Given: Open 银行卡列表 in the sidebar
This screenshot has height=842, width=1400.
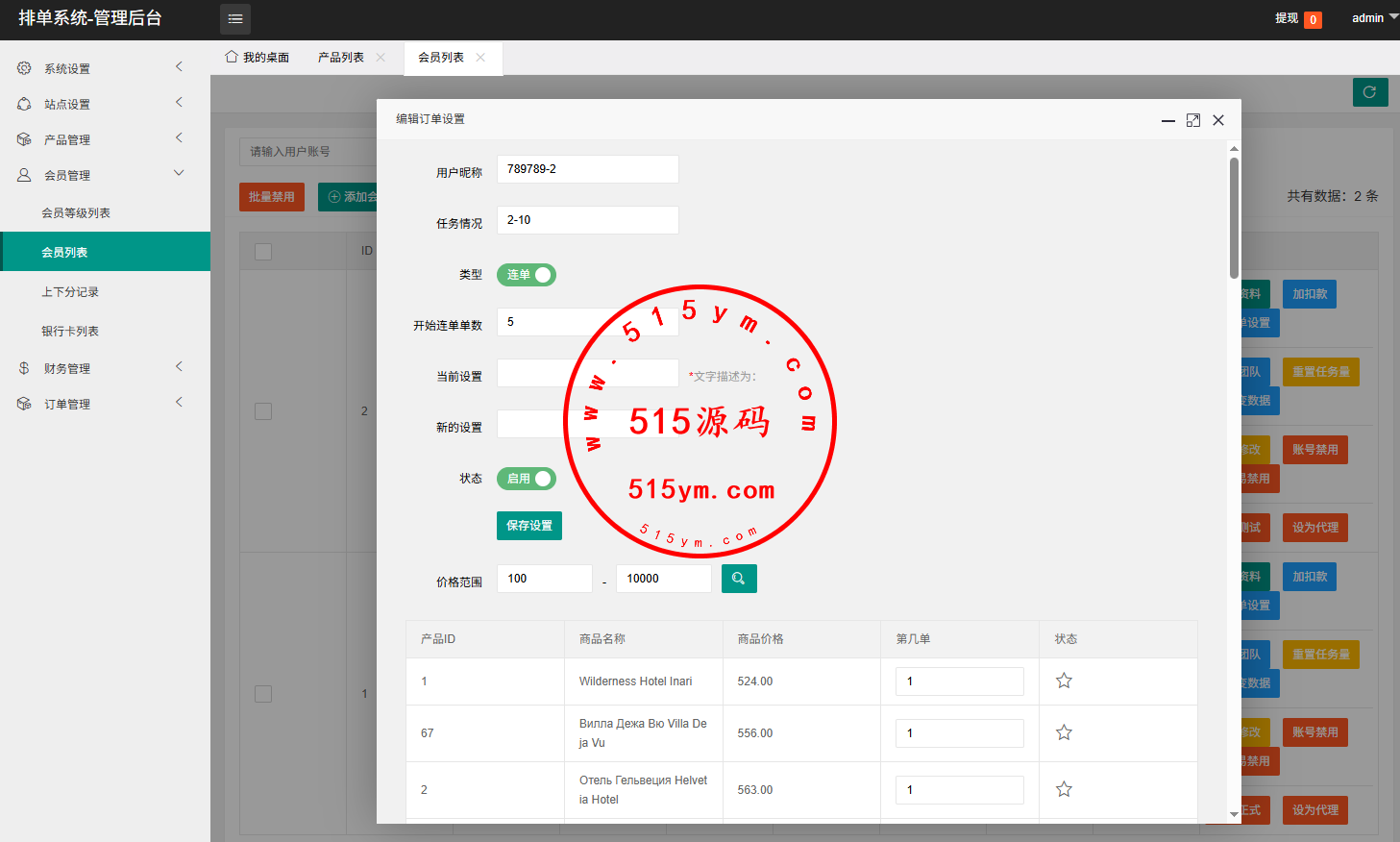Looking at the screenshot, I should coord(70,332).
